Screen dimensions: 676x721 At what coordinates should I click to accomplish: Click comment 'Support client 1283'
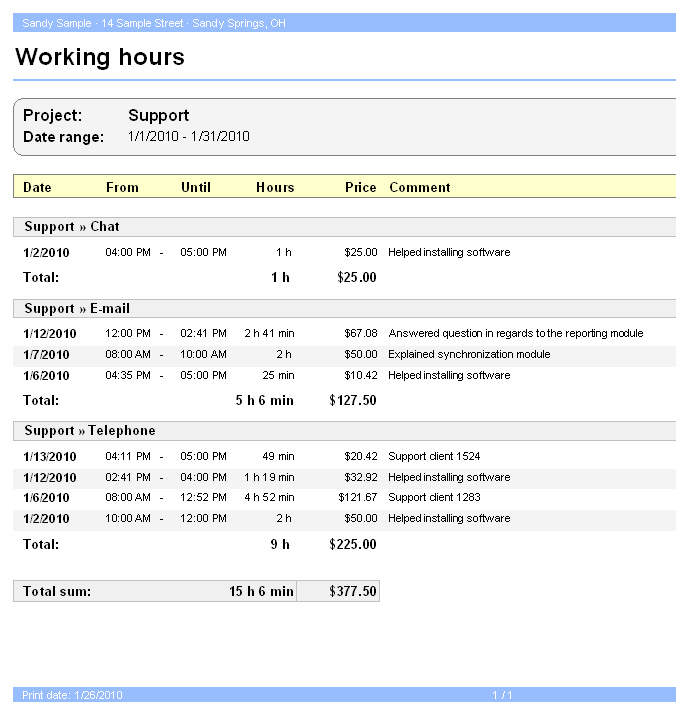click(434, 498)
